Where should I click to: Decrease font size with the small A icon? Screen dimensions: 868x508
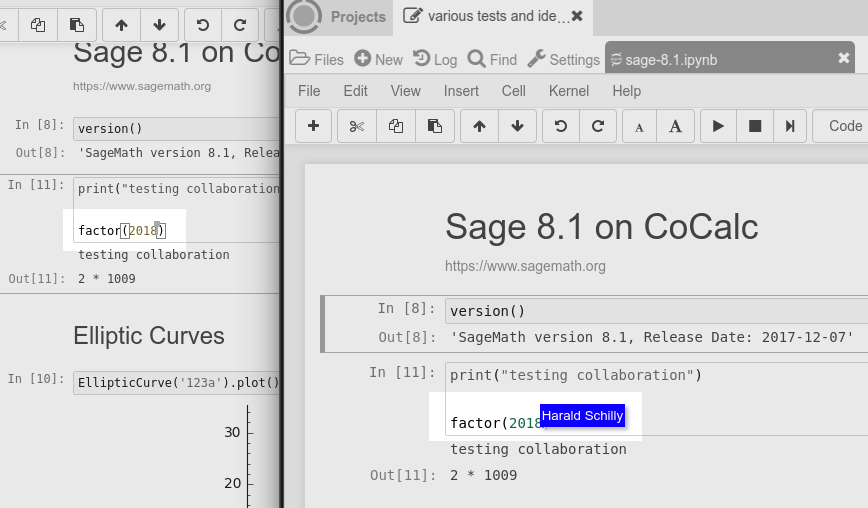(639, 126)
